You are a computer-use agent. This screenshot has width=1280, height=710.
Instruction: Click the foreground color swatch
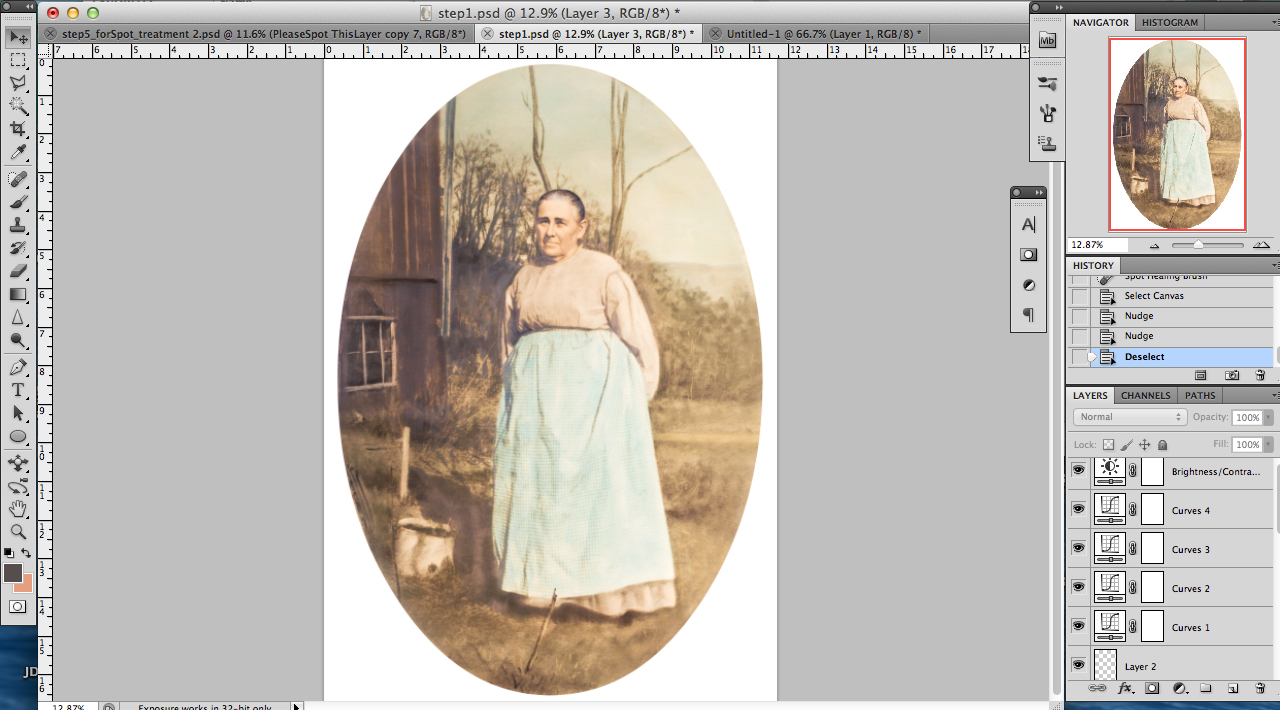pos(13,573)
